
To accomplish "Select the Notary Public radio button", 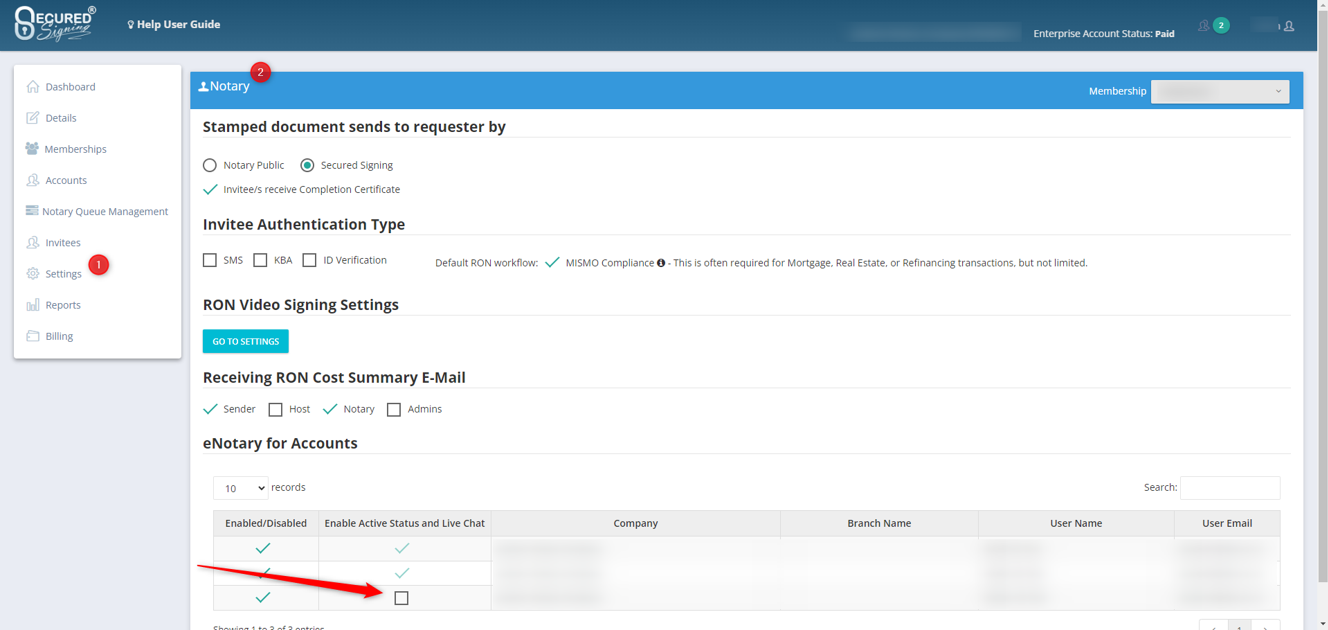I will tap(210, 165).
